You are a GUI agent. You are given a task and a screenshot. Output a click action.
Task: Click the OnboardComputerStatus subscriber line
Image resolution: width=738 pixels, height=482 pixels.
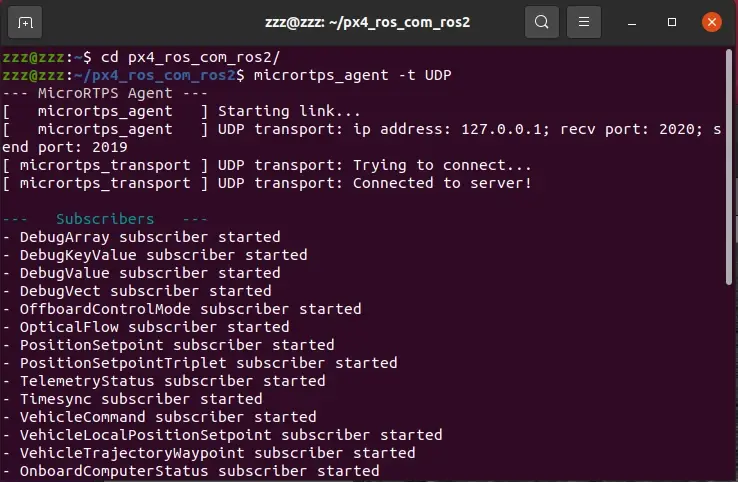(x=191, y=471)
